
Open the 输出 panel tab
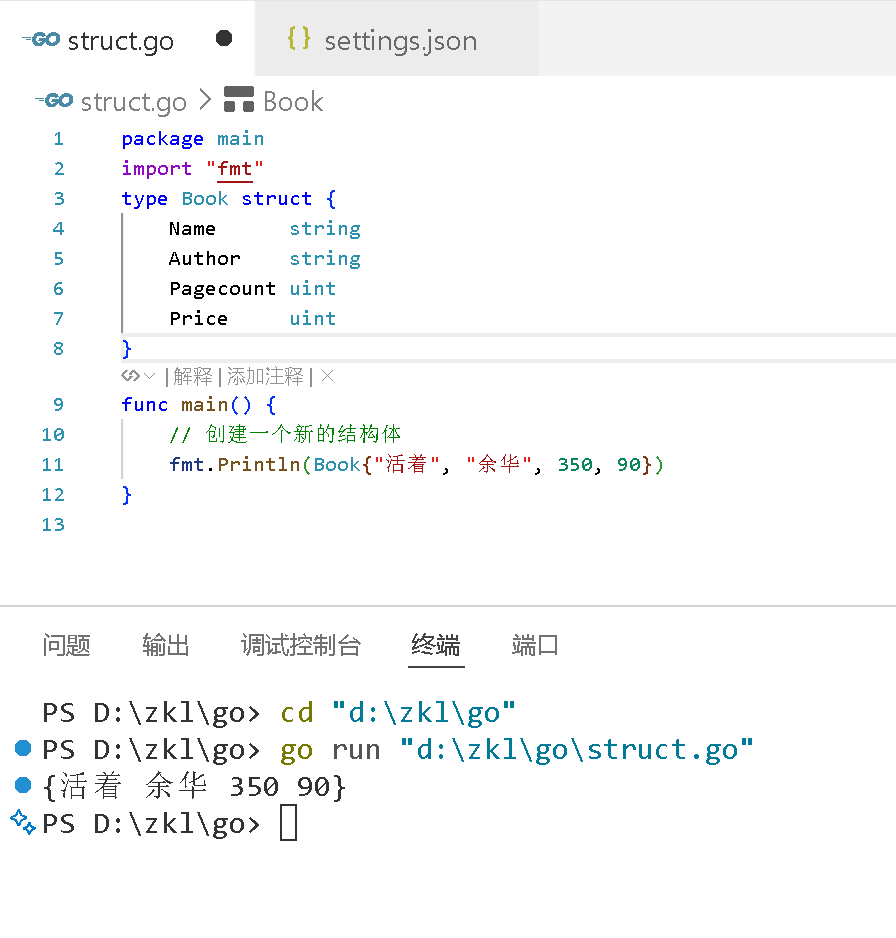pyautogui.click(x=165, y=646)
